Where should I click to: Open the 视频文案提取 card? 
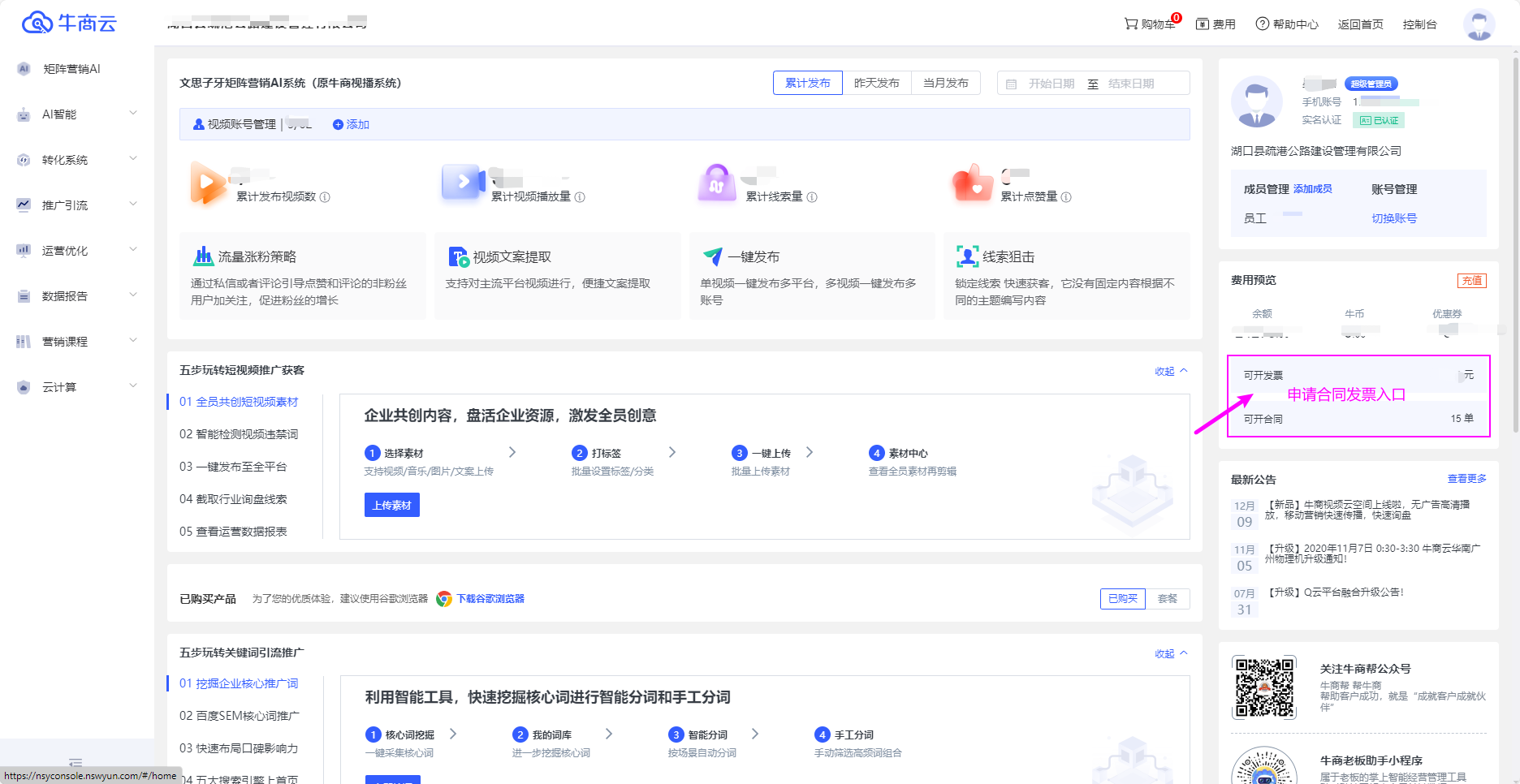557,276
